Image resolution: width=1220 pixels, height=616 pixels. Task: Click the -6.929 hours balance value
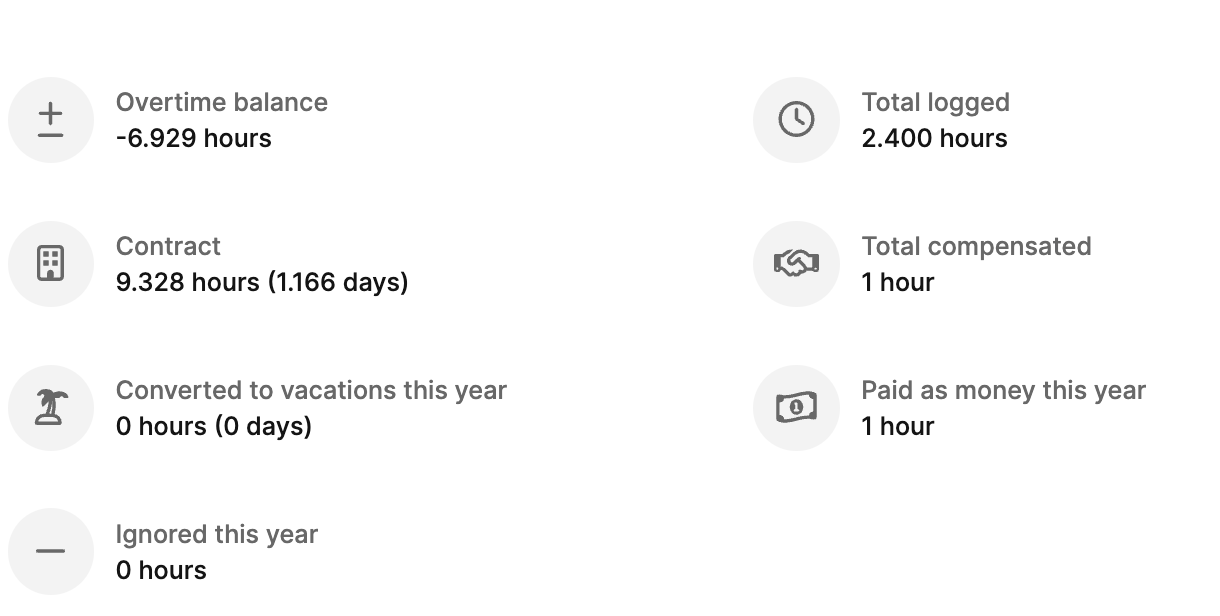pyautogui.click(x=193, y=139)
